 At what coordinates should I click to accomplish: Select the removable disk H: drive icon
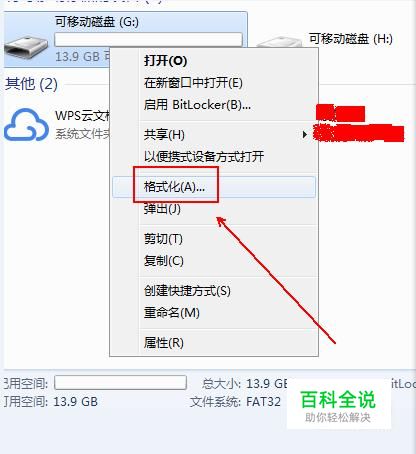pos(279,42)
